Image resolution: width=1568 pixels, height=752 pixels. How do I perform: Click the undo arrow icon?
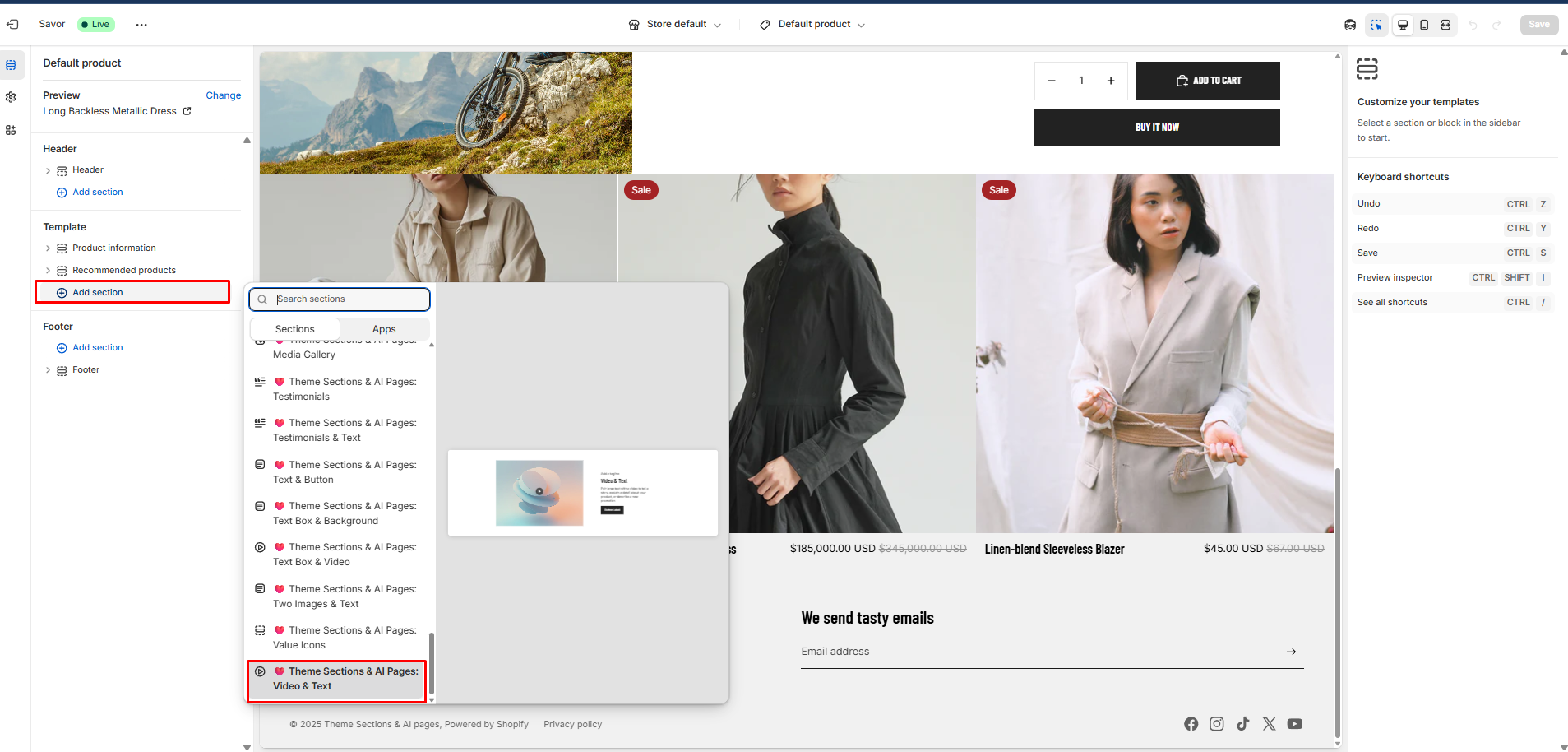point(1473,25)
